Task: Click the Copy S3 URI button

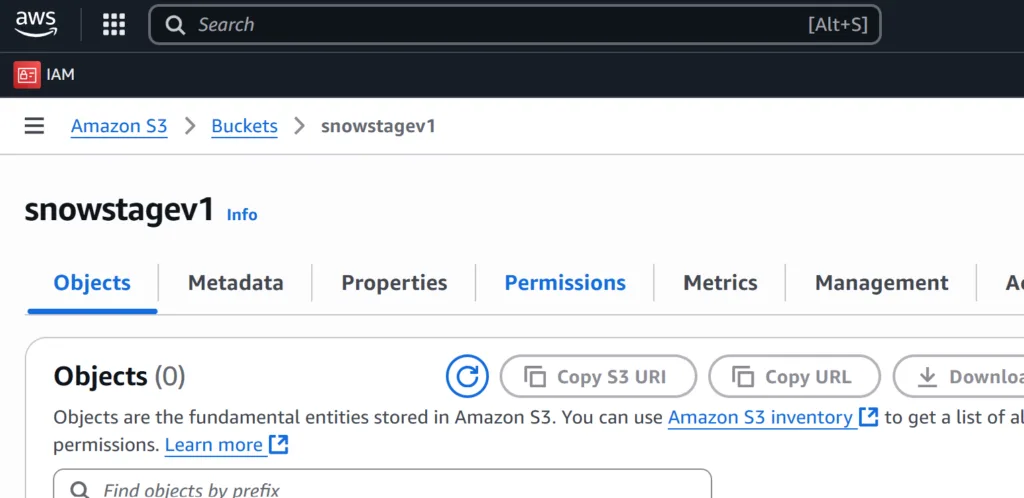Action: [x=598, y=377]
